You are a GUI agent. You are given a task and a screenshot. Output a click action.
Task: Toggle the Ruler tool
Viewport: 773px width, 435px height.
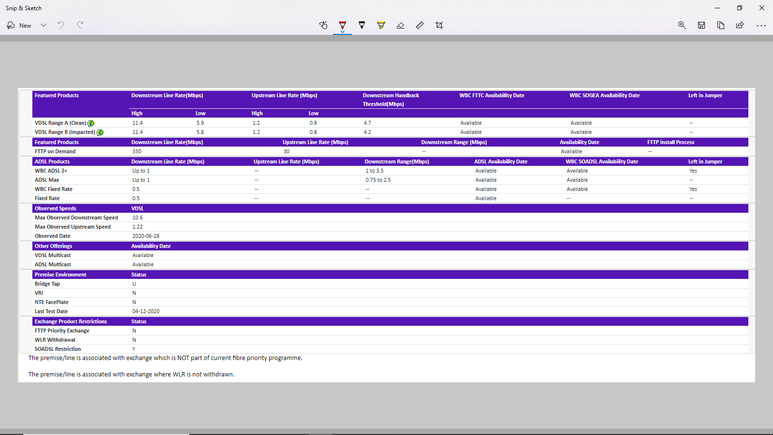[x=420, y=25]
